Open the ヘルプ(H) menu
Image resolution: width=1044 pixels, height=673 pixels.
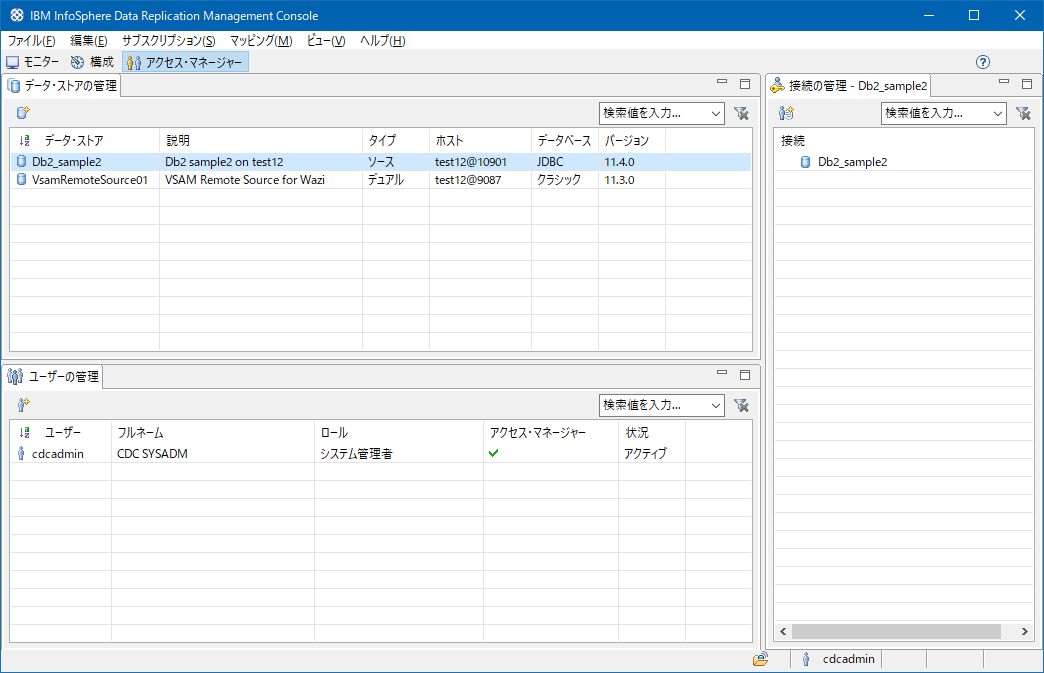point(382,41)
